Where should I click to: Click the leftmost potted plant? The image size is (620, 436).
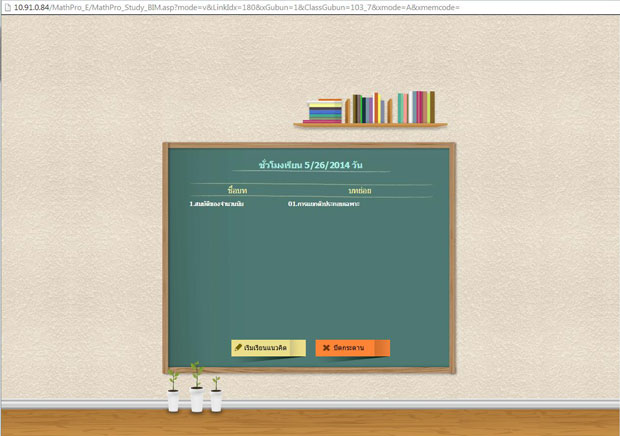(174, 391)
